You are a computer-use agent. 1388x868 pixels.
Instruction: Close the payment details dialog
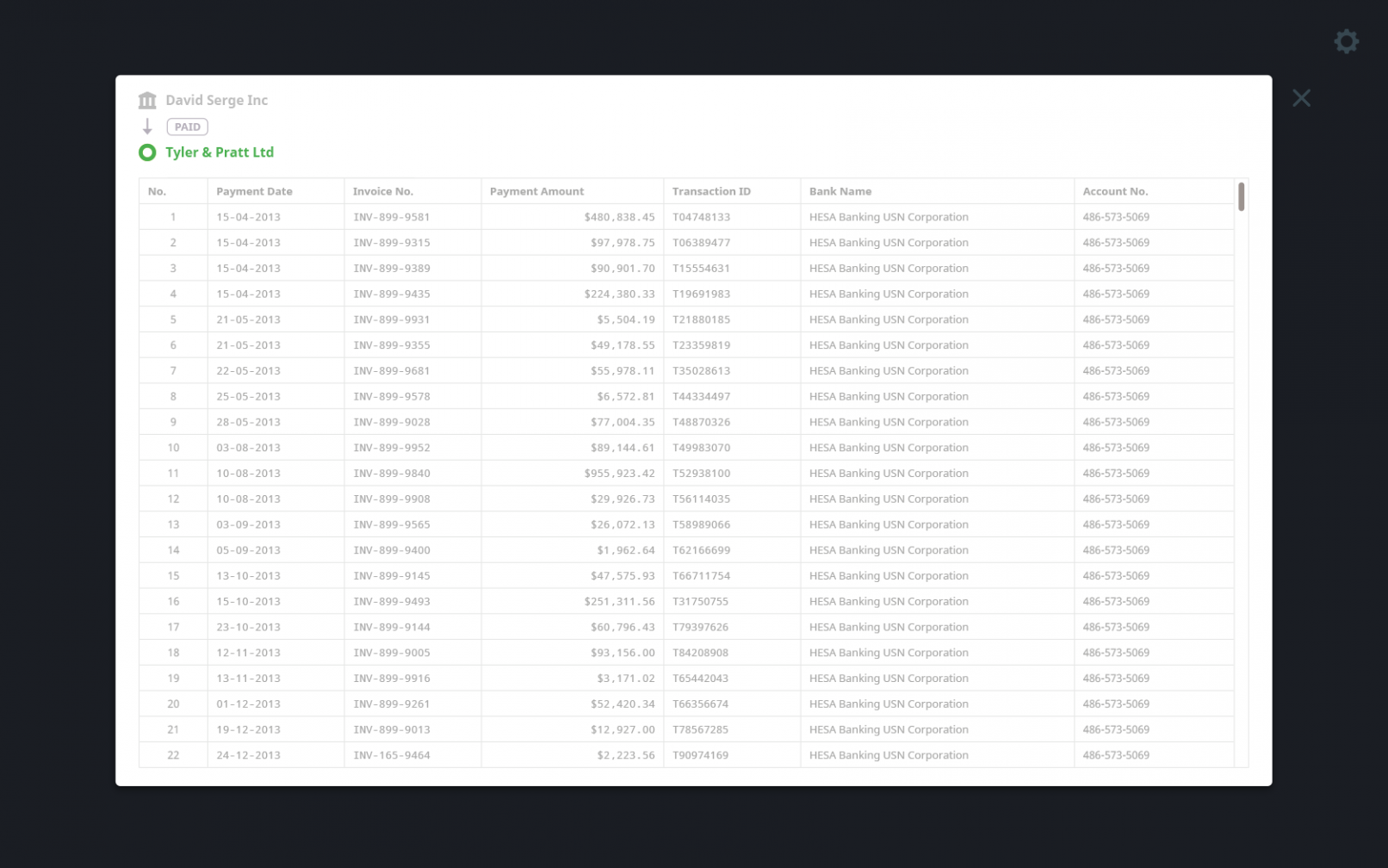pyautogui.click(x=1300, y=98)
